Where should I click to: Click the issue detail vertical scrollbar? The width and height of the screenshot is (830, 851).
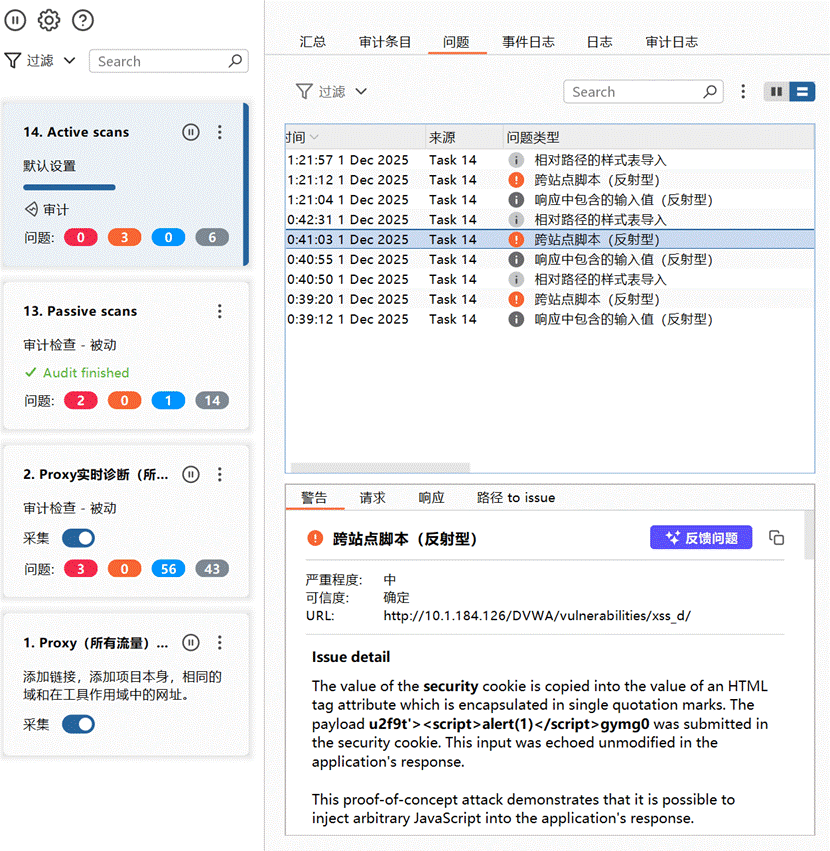coord(809,535)
